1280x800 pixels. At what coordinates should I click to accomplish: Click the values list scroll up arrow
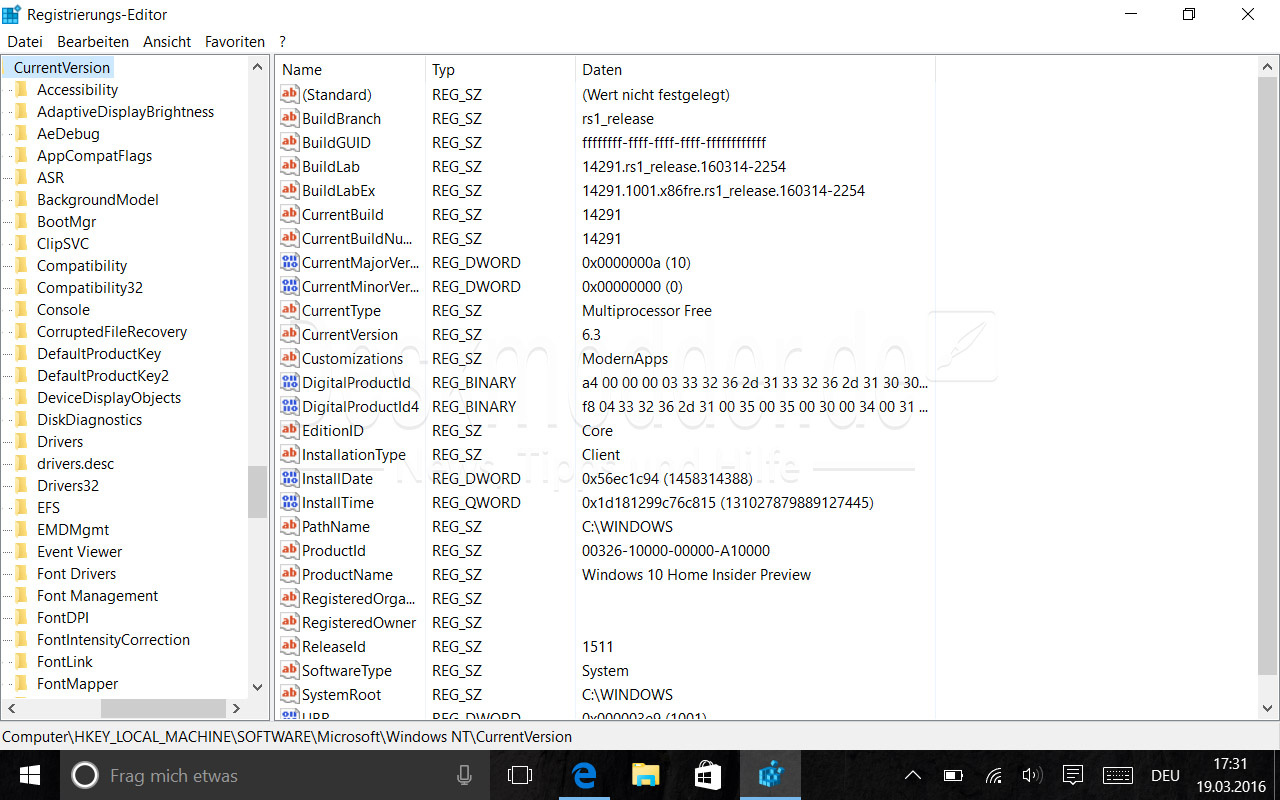pyautogui.click(x=1266, y=66)
